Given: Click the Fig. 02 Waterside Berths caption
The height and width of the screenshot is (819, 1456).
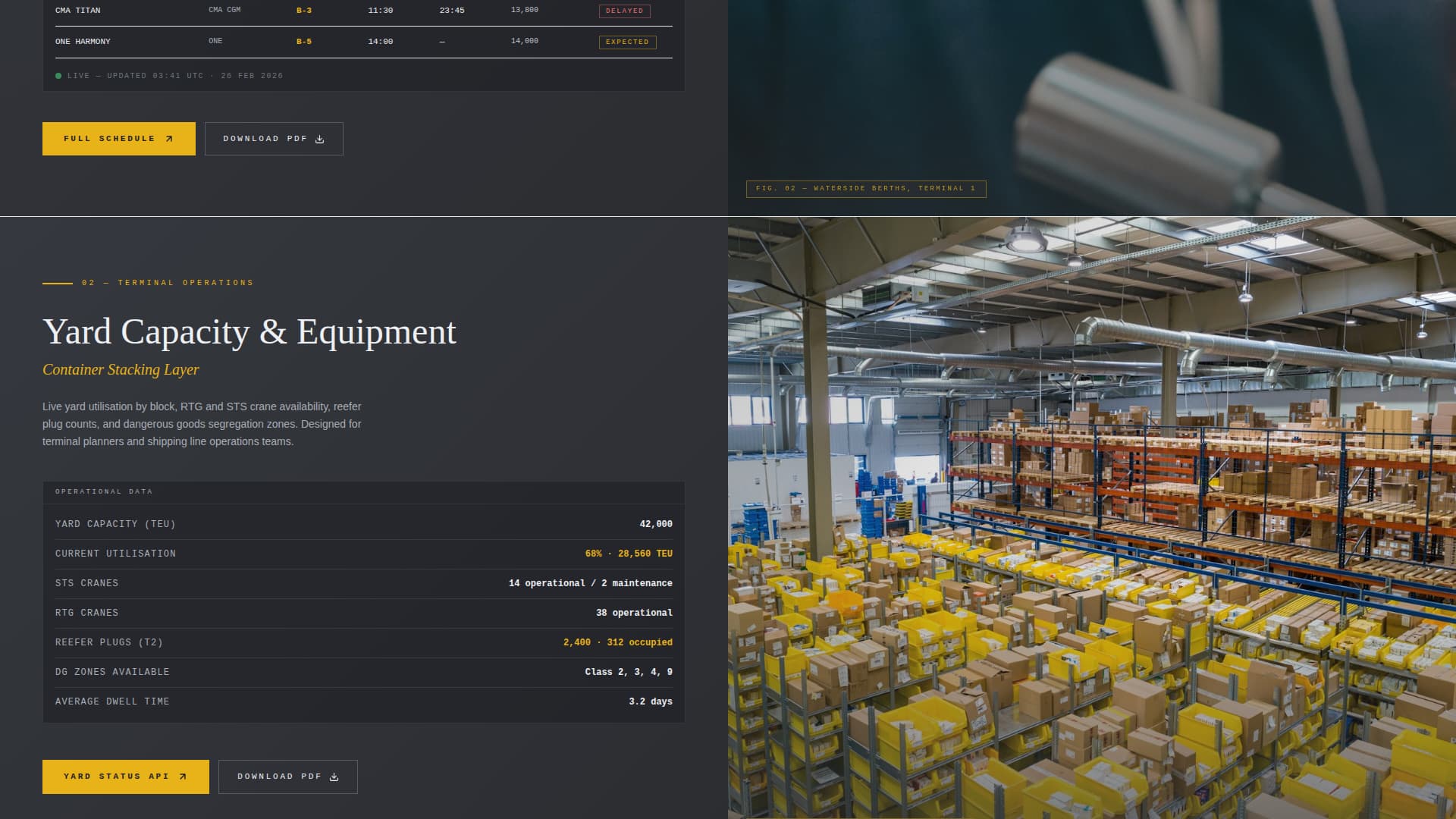Looking at the screenshot, I should pyautogui.click(x=865, y=188).
